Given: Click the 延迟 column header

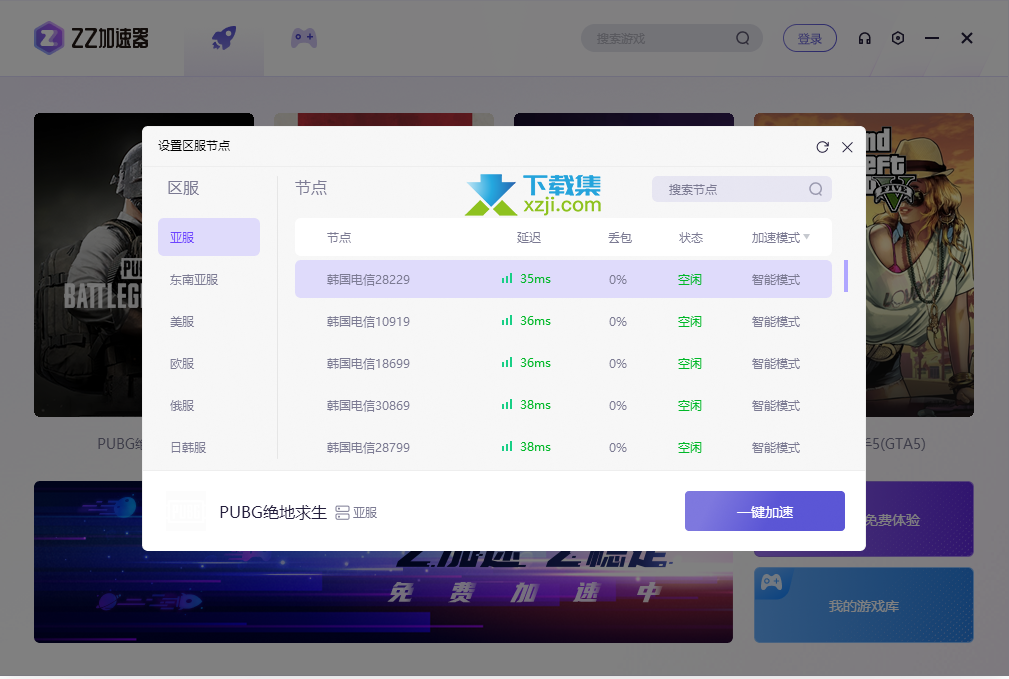Looking at the screenshot, I should pyautogui.click(x=528, y=237).
